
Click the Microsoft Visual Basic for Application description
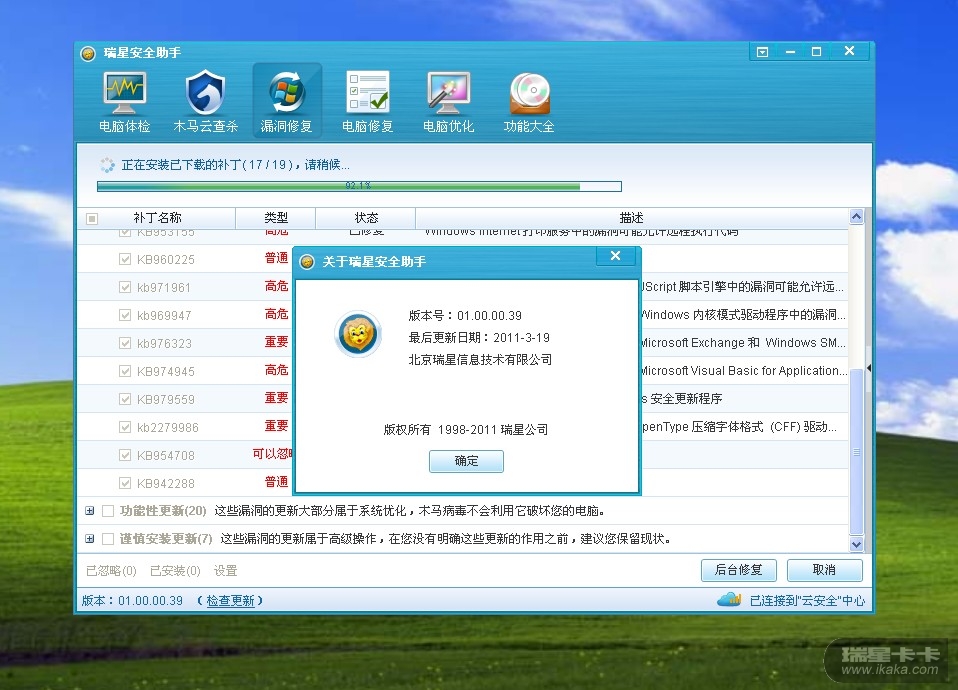(x=744, y=370)
